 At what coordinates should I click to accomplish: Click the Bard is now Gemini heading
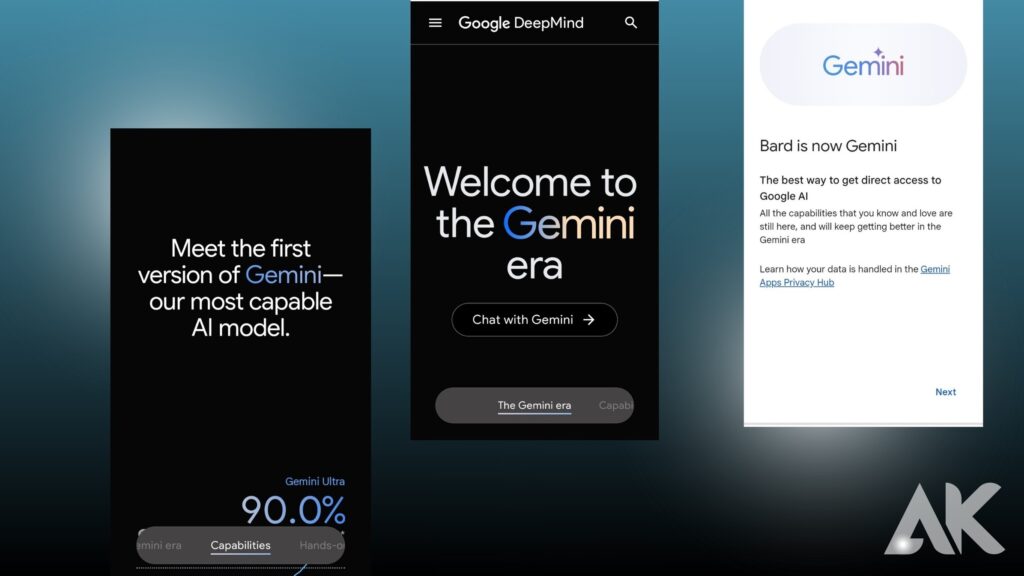click(828, 146)
